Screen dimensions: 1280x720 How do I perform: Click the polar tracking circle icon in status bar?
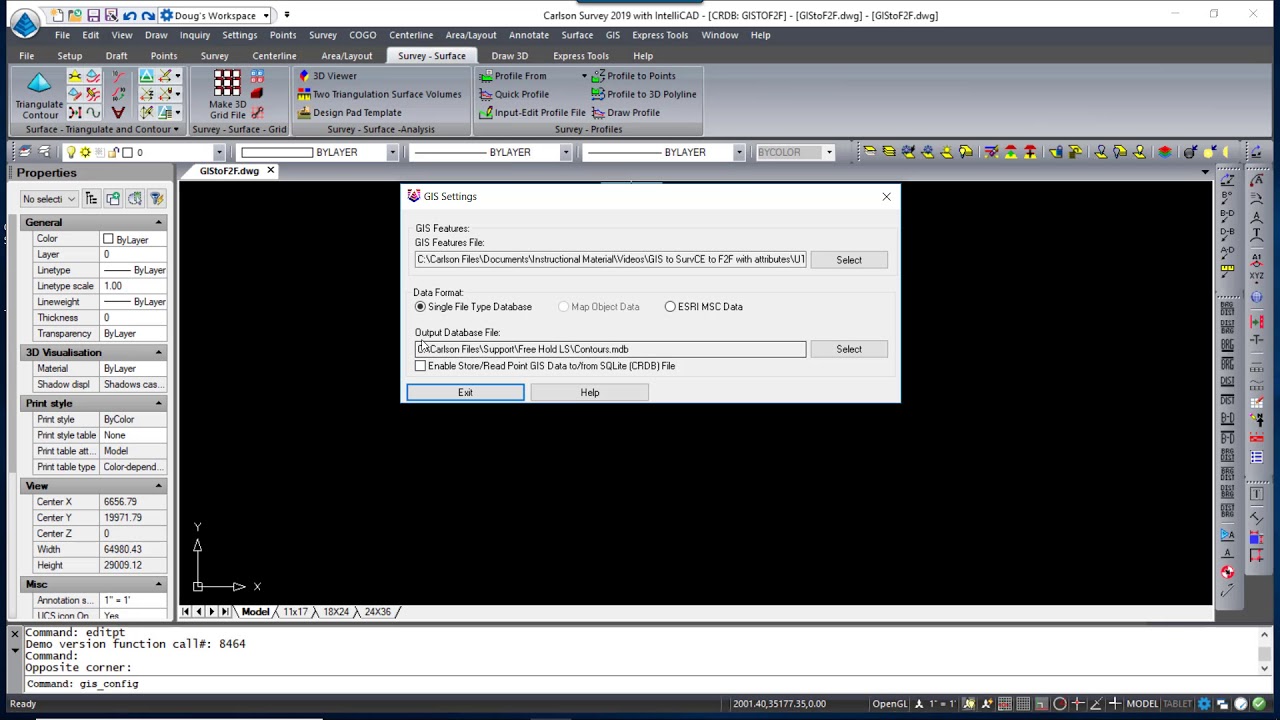click(x=1060, y=704)
